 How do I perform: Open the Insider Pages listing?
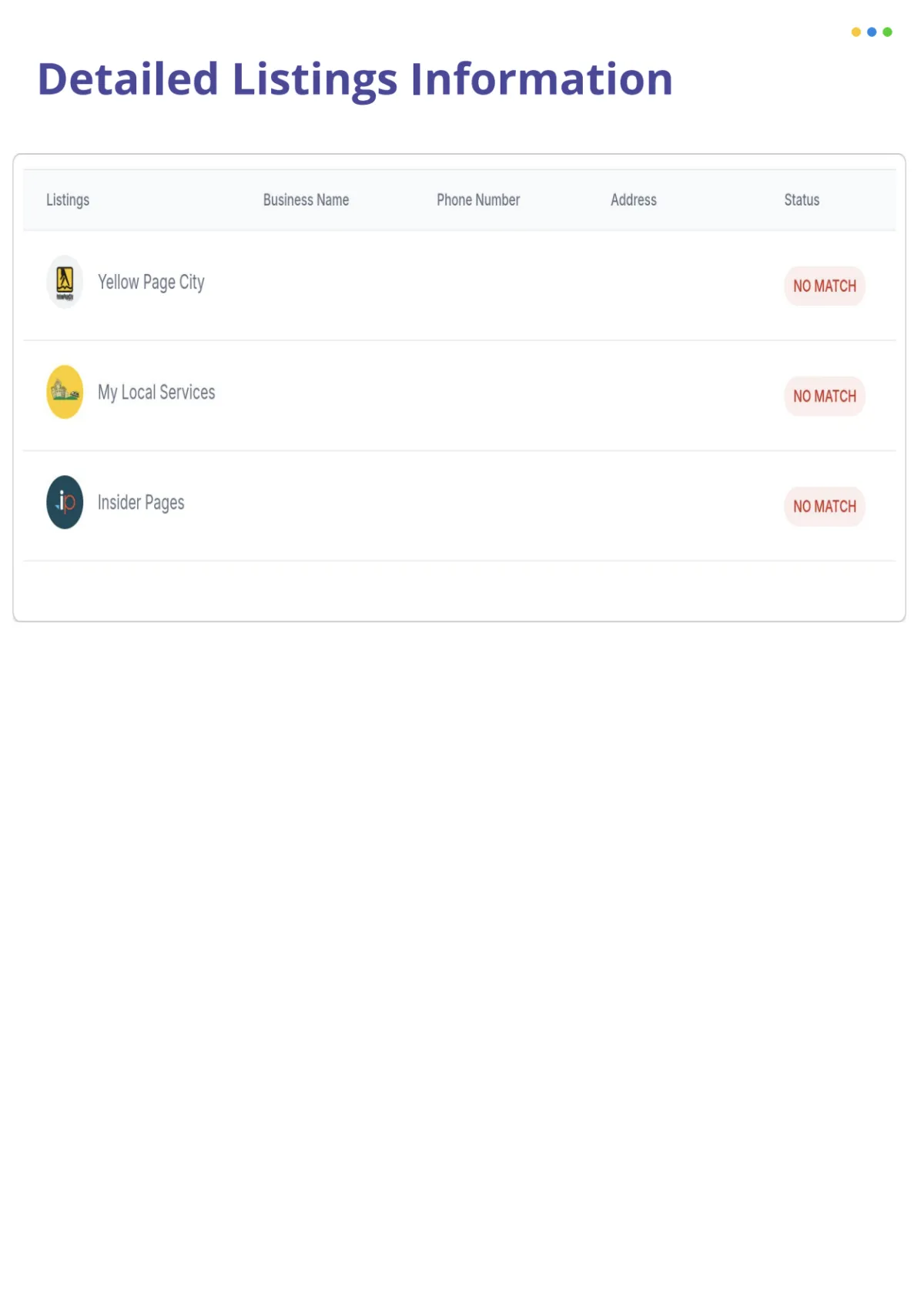141,503
